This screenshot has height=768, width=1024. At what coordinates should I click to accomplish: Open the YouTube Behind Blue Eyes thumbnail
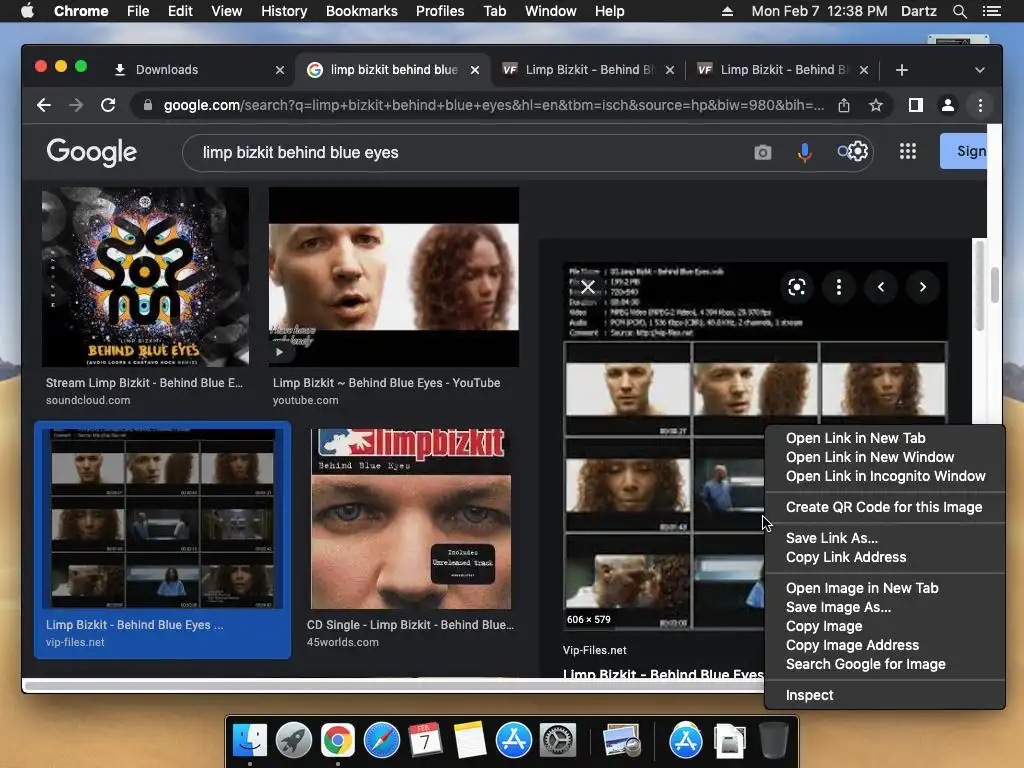point(394,277)
